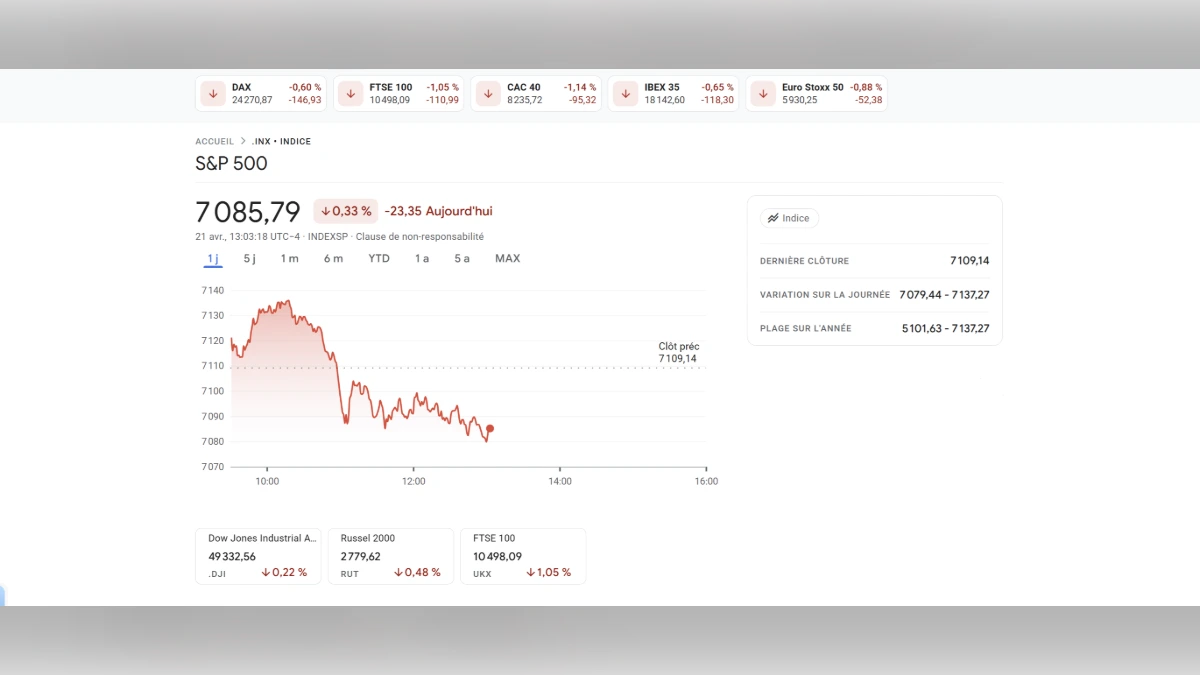This screenshot has width=1200, height=675.
Task: Open the MAX time range view
Action: click(507, 258)
